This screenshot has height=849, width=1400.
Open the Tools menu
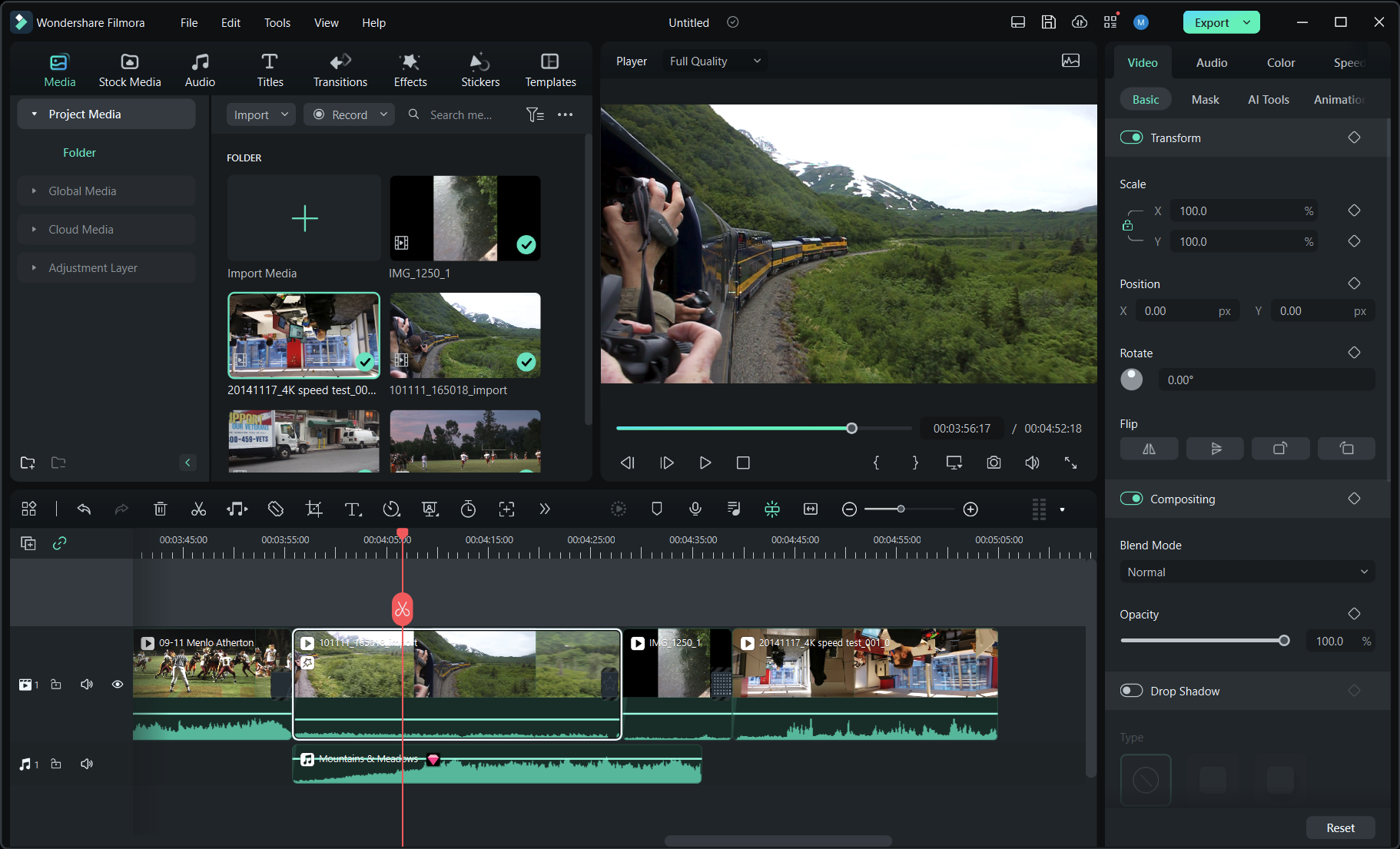click(277, 22)
